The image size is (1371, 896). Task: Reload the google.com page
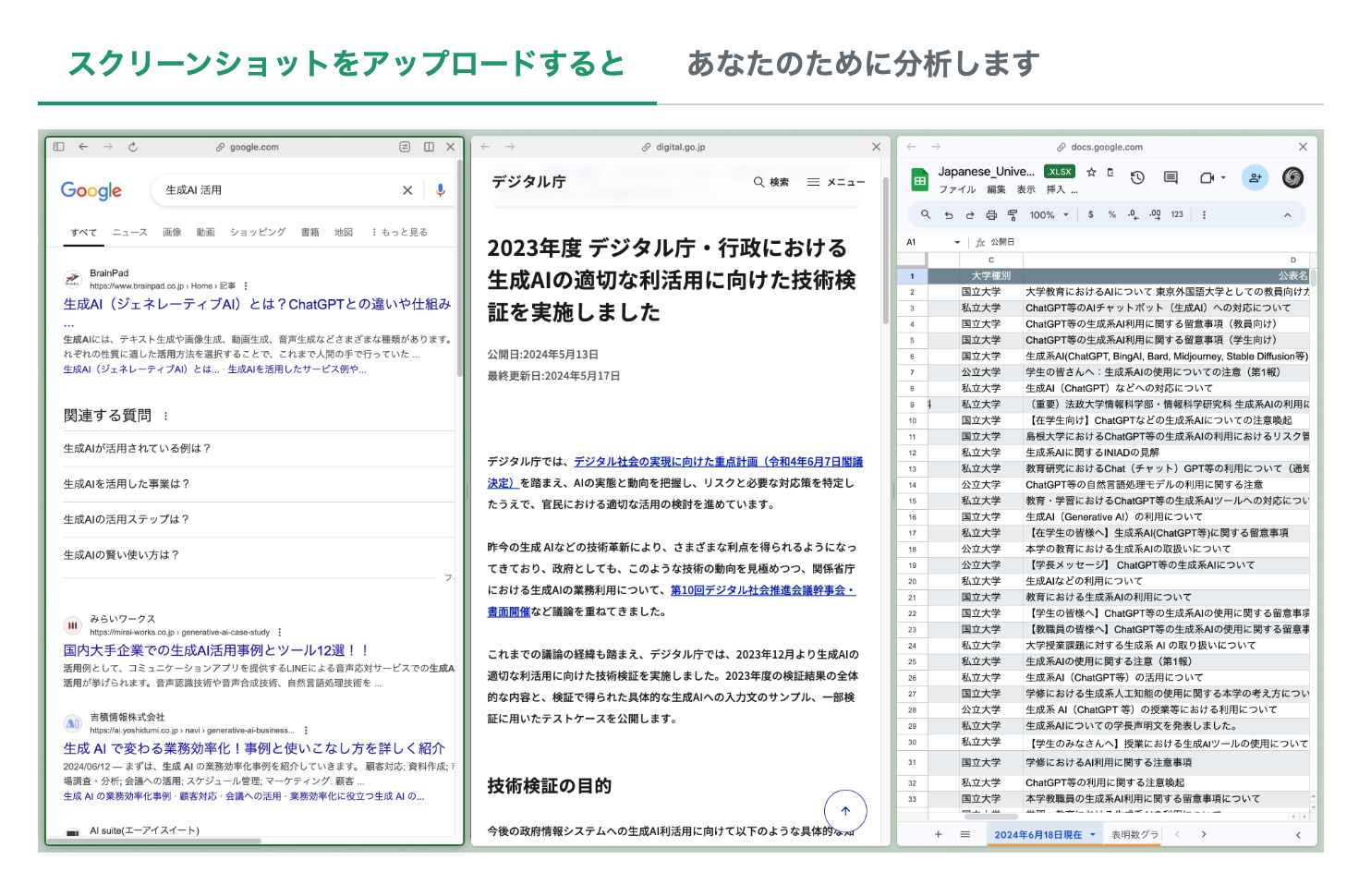[133, 147]
